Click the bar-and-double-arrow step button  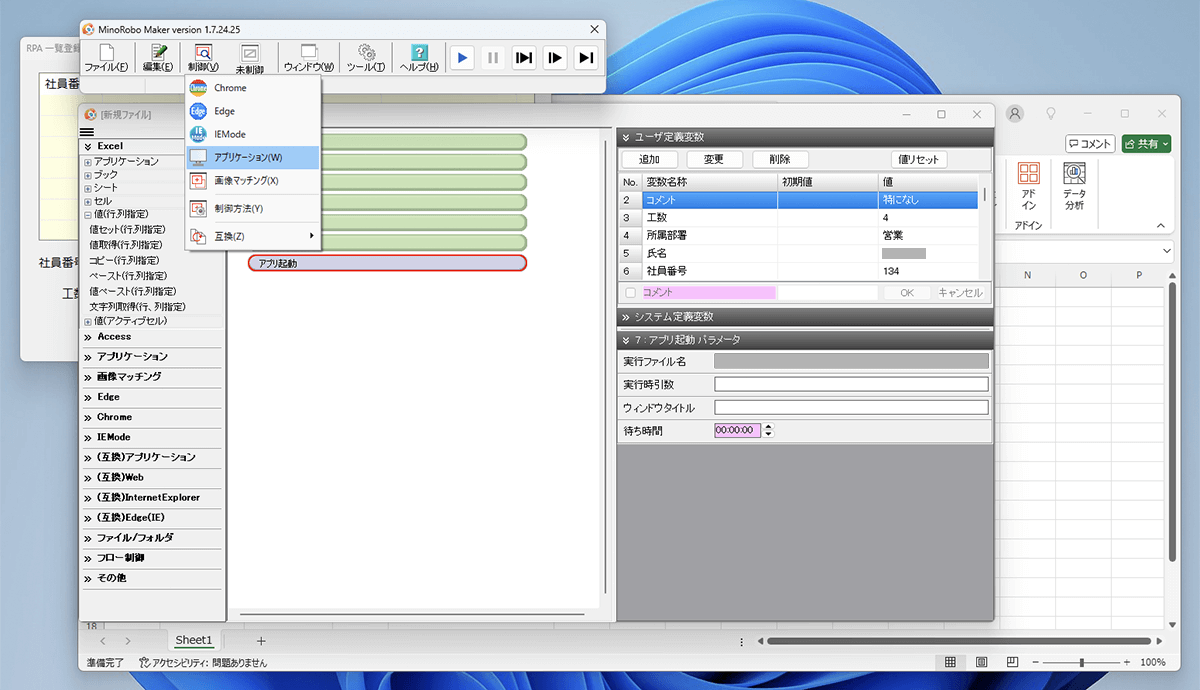coord(524,58)
